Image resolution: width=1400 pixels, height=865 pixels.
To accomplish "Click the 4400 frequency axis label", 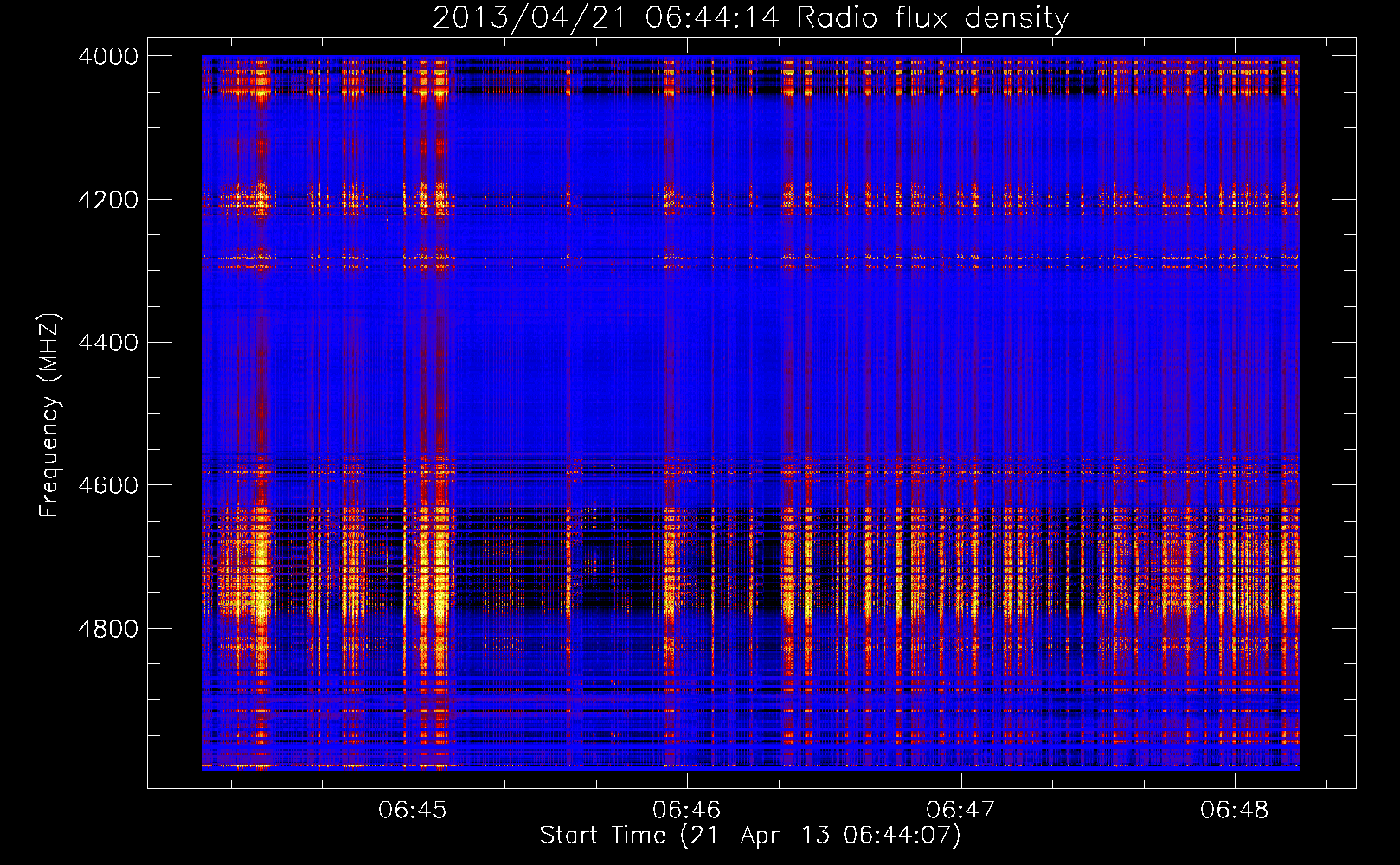I will 108,343.
